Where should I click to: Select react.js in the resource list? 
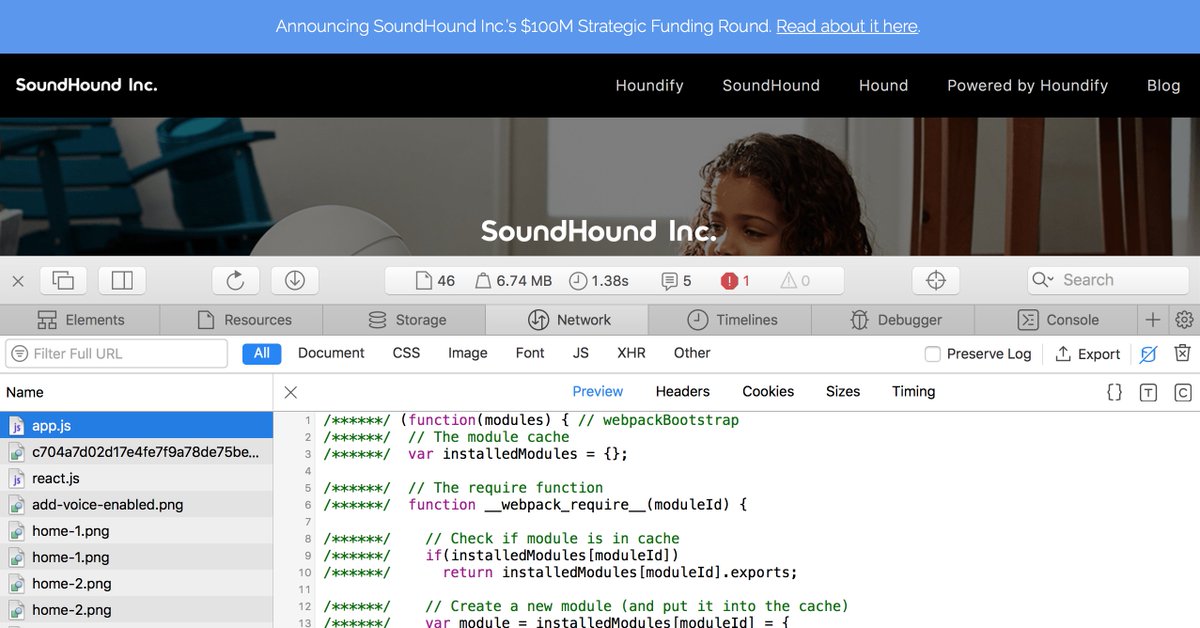coord(136,478)
